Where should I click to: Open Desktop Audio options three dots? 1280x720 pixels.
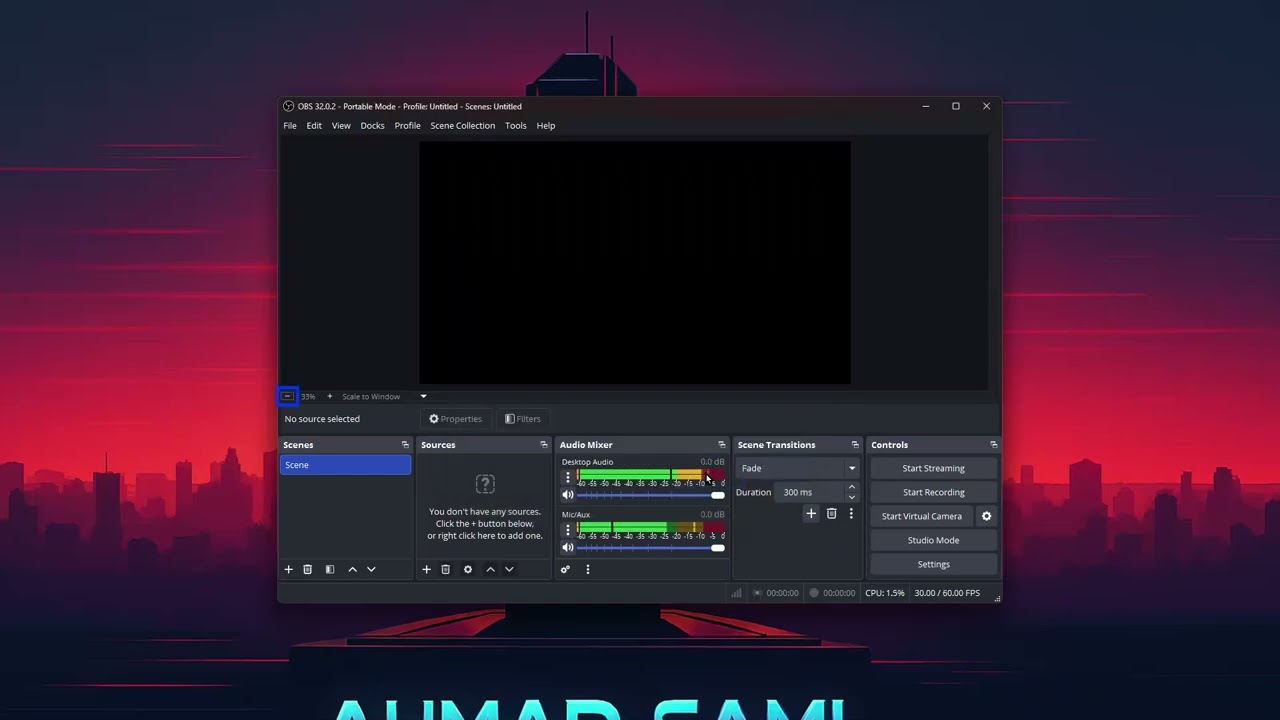pos(567,477)
